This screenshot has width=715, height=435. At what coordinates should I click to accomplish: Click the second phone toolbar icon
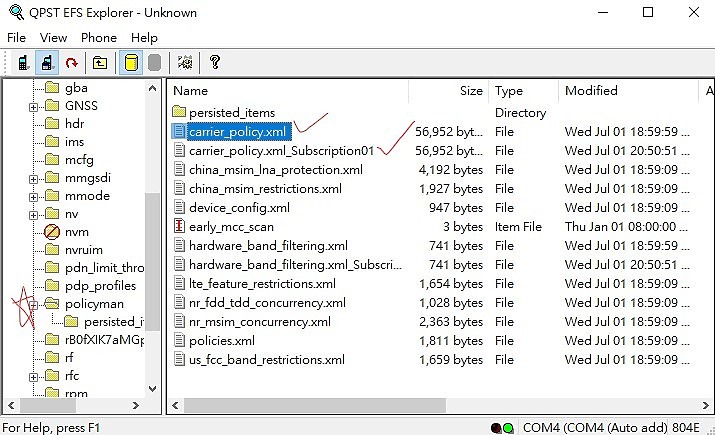[x=47, y=62]
